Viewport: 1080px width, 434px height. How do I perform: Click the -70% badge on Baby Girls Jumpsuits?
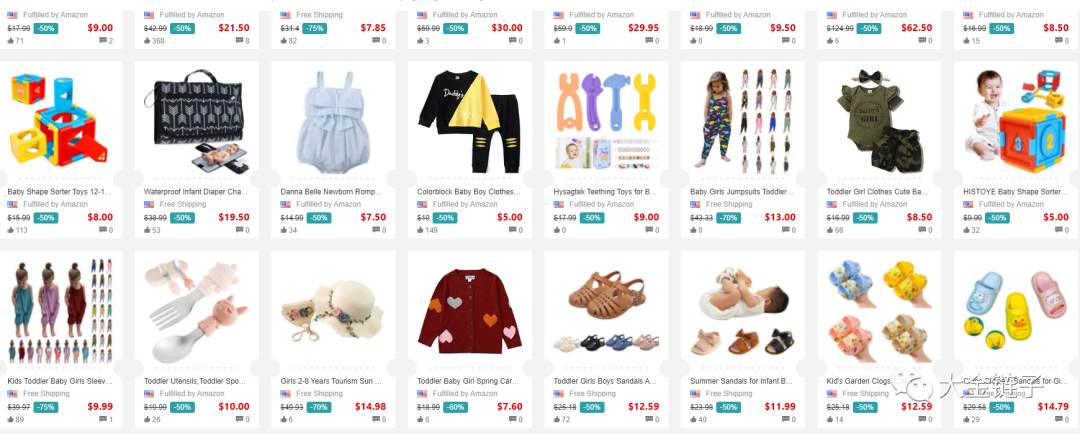coord(729,218)
